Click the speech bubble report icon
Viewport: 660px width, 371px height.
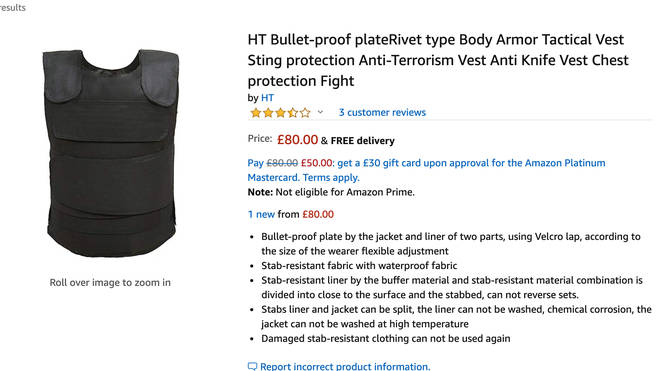252,366
